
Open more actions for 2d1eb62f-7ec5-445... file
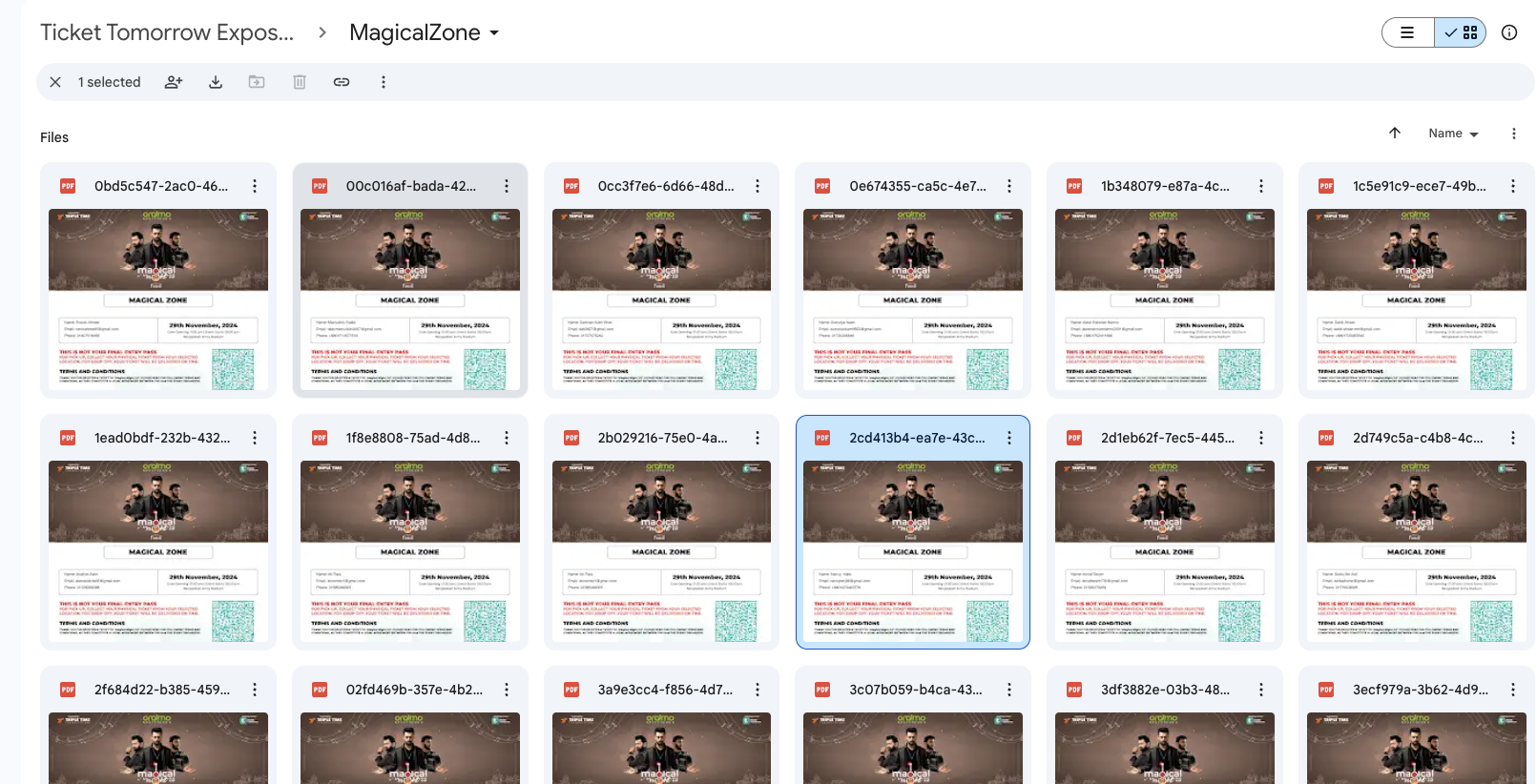coord(1261,438)
